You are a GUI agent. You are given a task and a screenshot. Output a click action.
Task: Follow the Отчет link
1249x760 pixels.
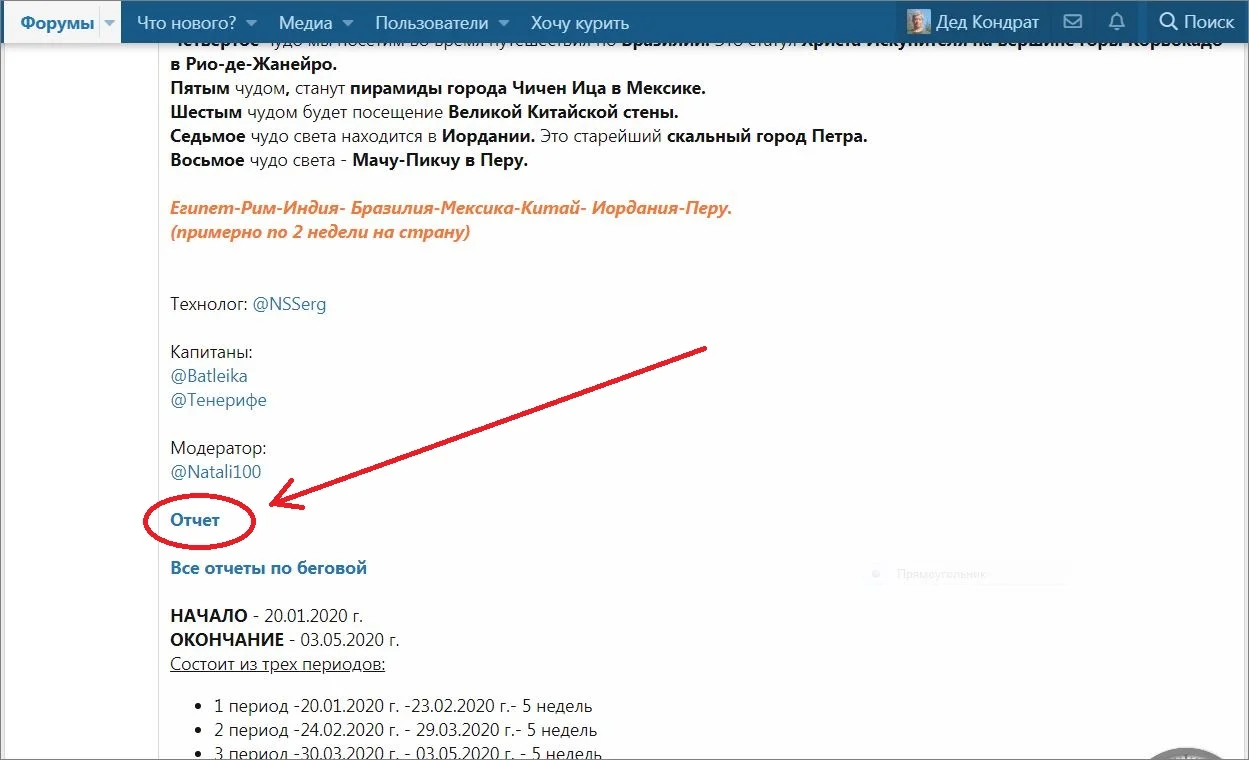(x=195, y=520)
